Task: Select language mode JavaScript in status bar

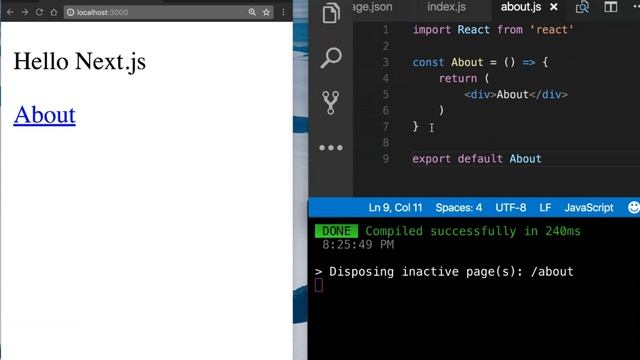Action: [589, 208]
